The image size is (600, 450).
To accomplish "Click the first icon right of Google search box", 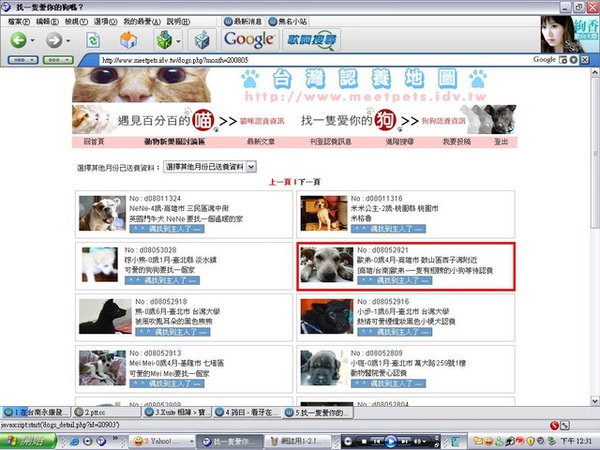I will [x=563, y=60].
